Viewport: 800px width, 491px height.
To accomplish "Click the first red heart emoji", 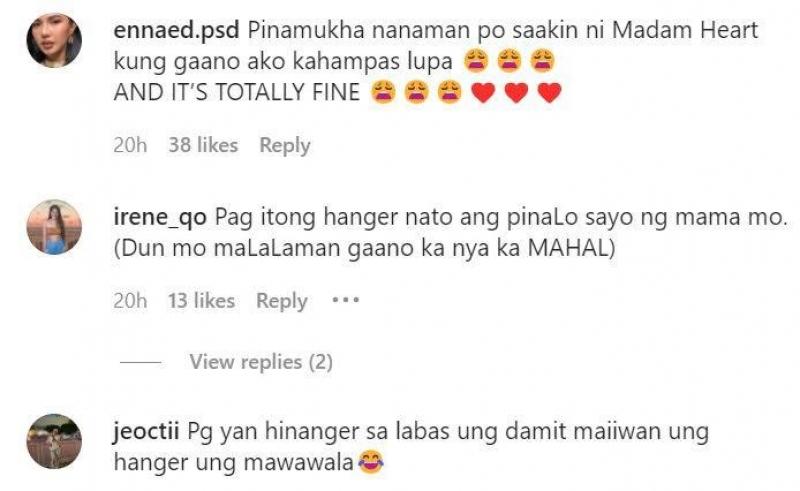I will (483, 93).
